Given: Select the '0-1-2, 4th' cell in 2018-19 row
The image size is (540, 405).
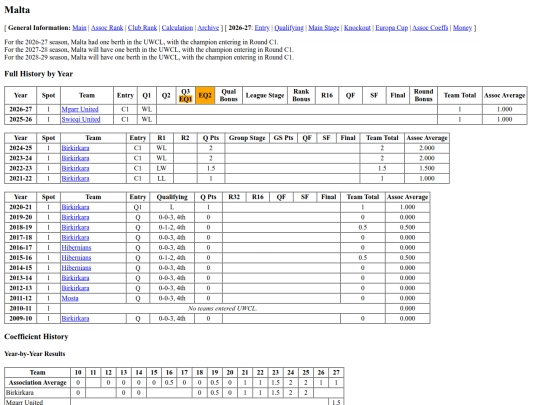Looking at the screenshot, I should coord(172,227).
